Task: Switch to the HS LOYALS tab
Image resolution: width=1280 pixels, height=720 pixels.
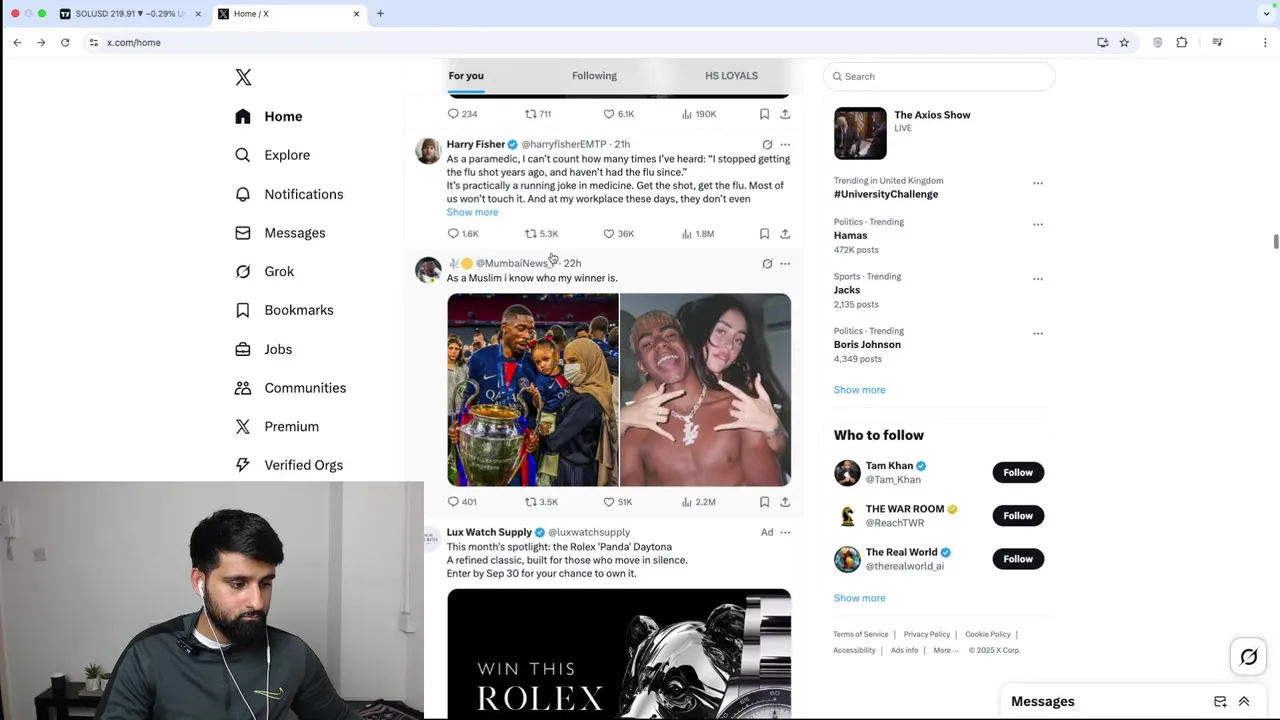Action: pos(731,76)
